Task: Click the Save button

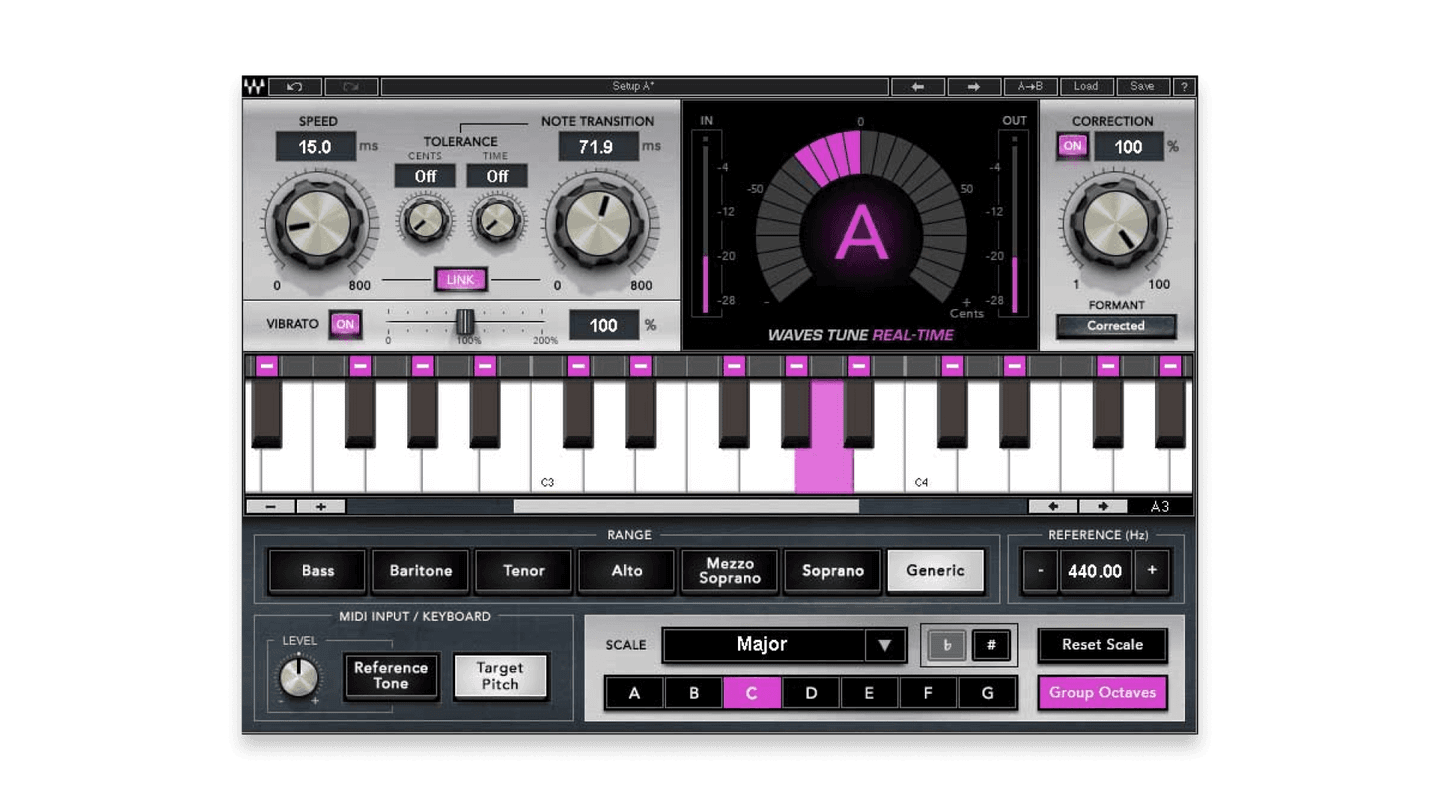Action: coord(1142,87)
